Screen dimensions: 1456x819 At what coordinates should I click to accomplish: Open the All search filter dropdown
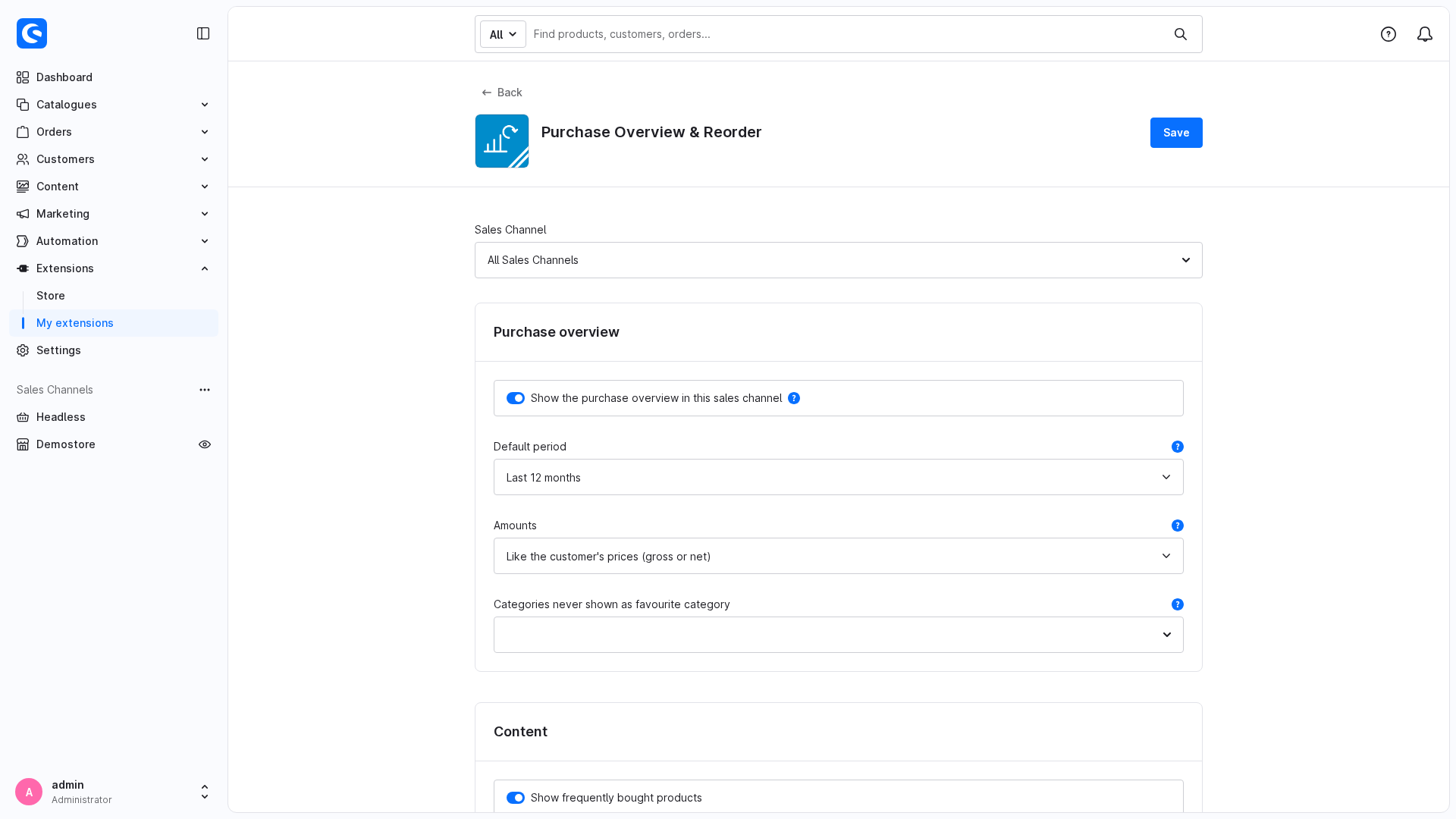tap(503, 34)
